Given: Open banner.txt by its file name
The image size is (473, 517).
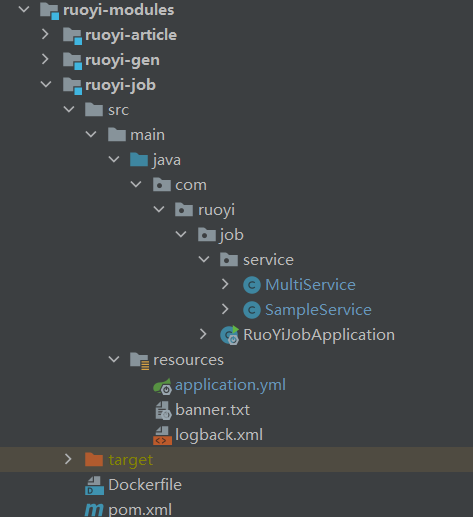Looking at the screenshot, I should pos(212,410).
